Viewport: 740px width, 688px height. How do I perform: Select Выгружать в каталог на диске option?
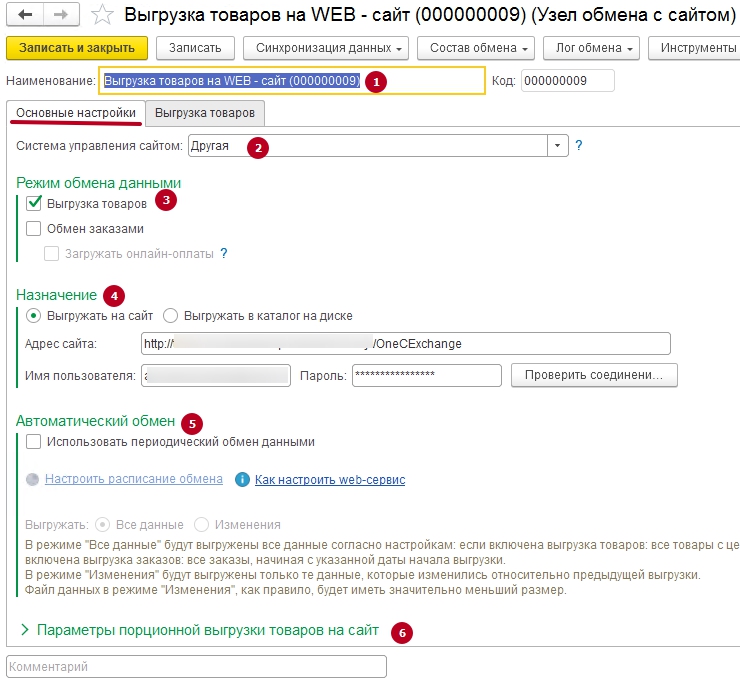[171, 316]
